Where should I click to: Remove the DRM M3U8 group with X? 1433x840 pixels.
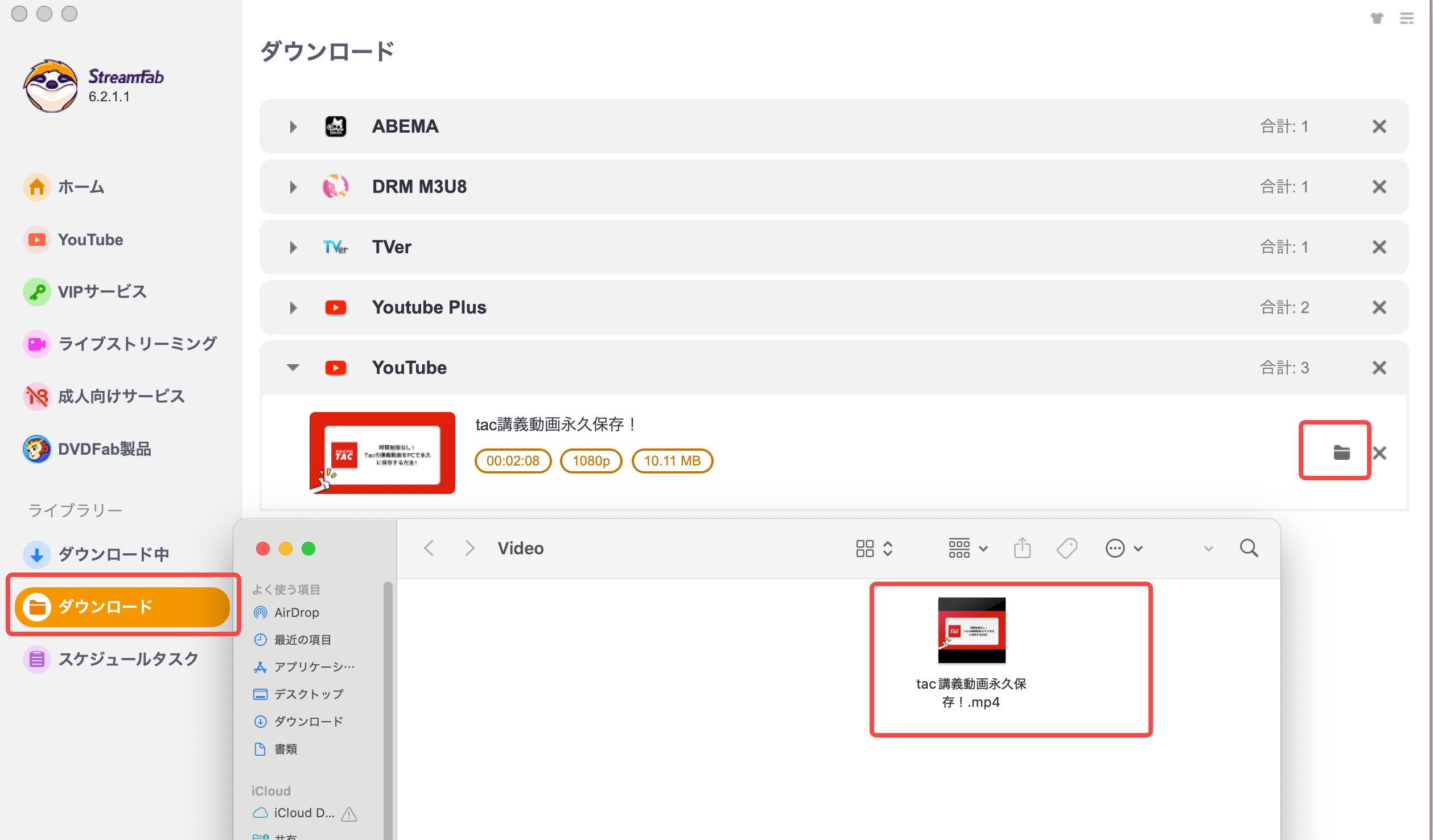click(1380, 187)
